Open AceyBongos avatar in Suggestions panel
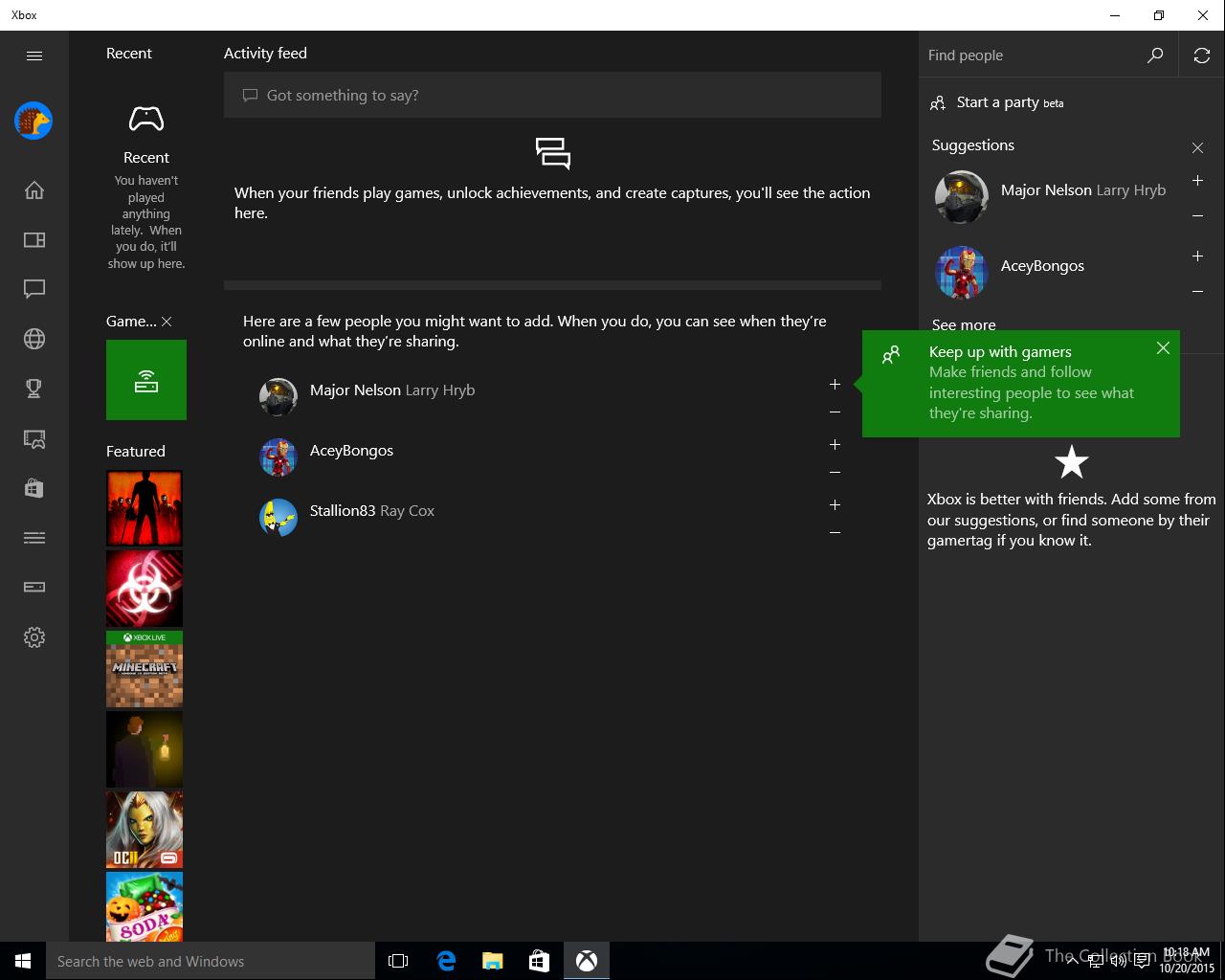This screenshot has width=1225, height=980. pos(961,273)
